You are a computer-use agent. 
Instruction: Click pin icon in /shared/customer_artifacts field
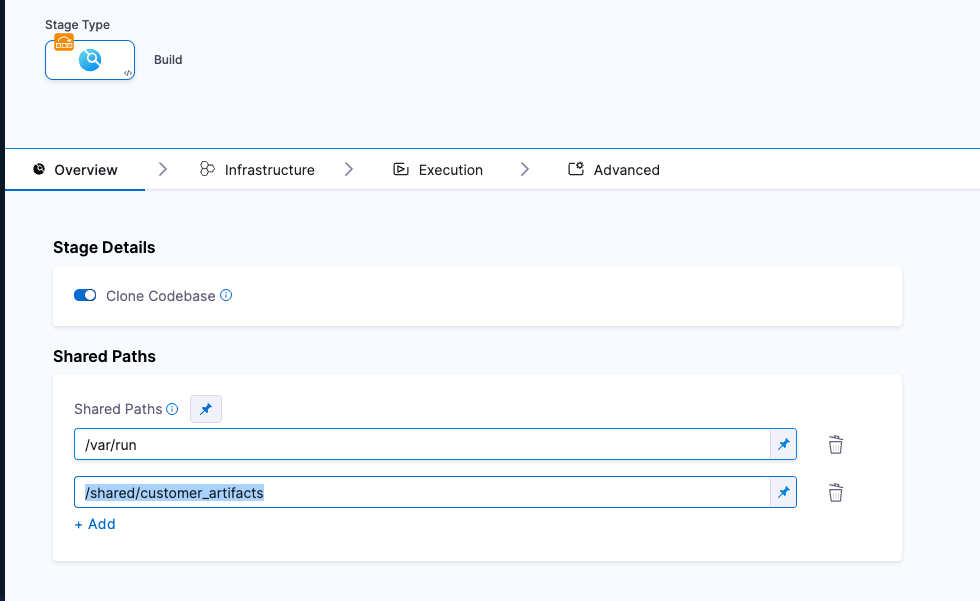783,492
